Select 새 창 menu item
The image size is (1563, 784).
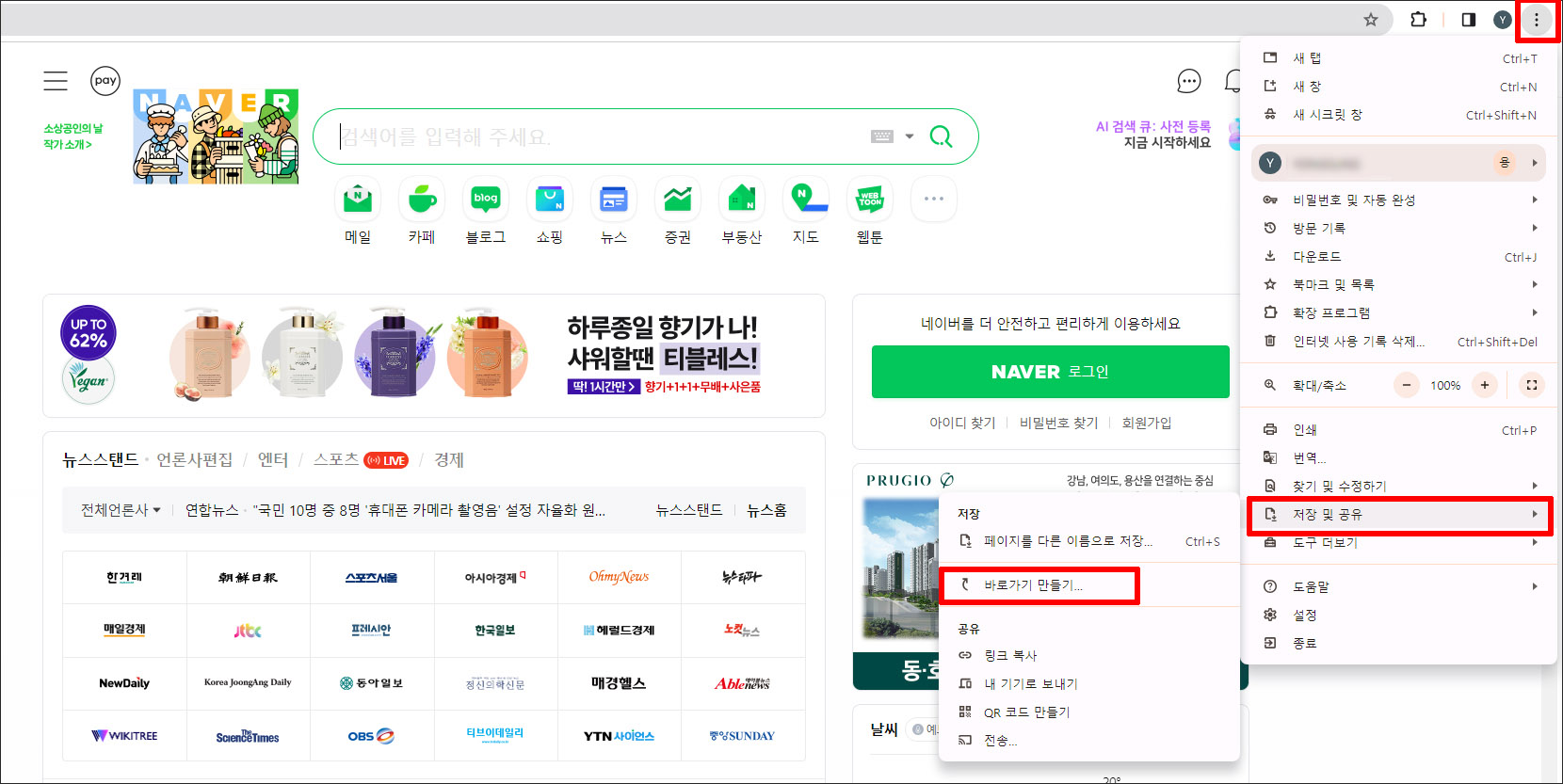(1400, 87)
